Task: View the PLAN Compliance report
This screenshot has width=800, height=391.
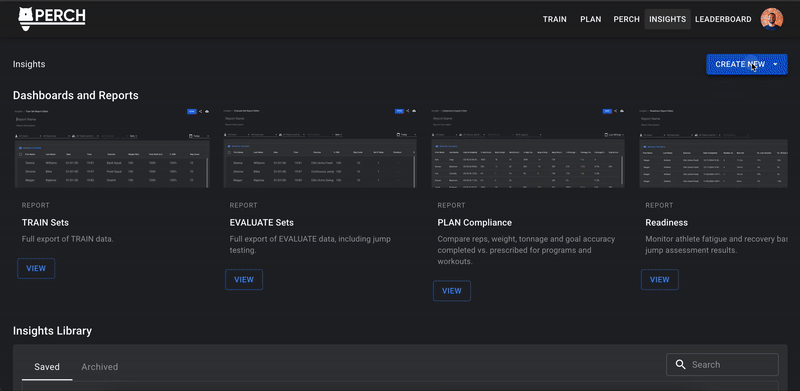Action: (x=452, y=291)
